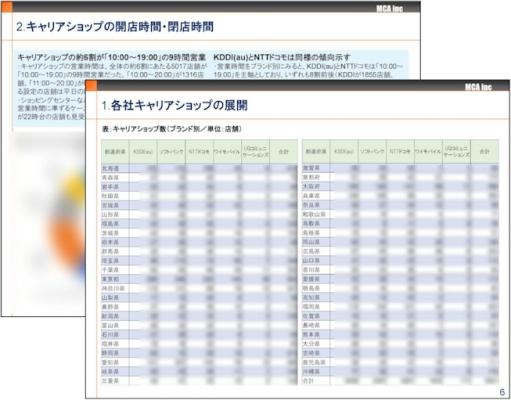Image resolution: width=511 pixels, height=400 pixels.
Task: Select the 東京都 row label
Action: (x=110, y=279)
